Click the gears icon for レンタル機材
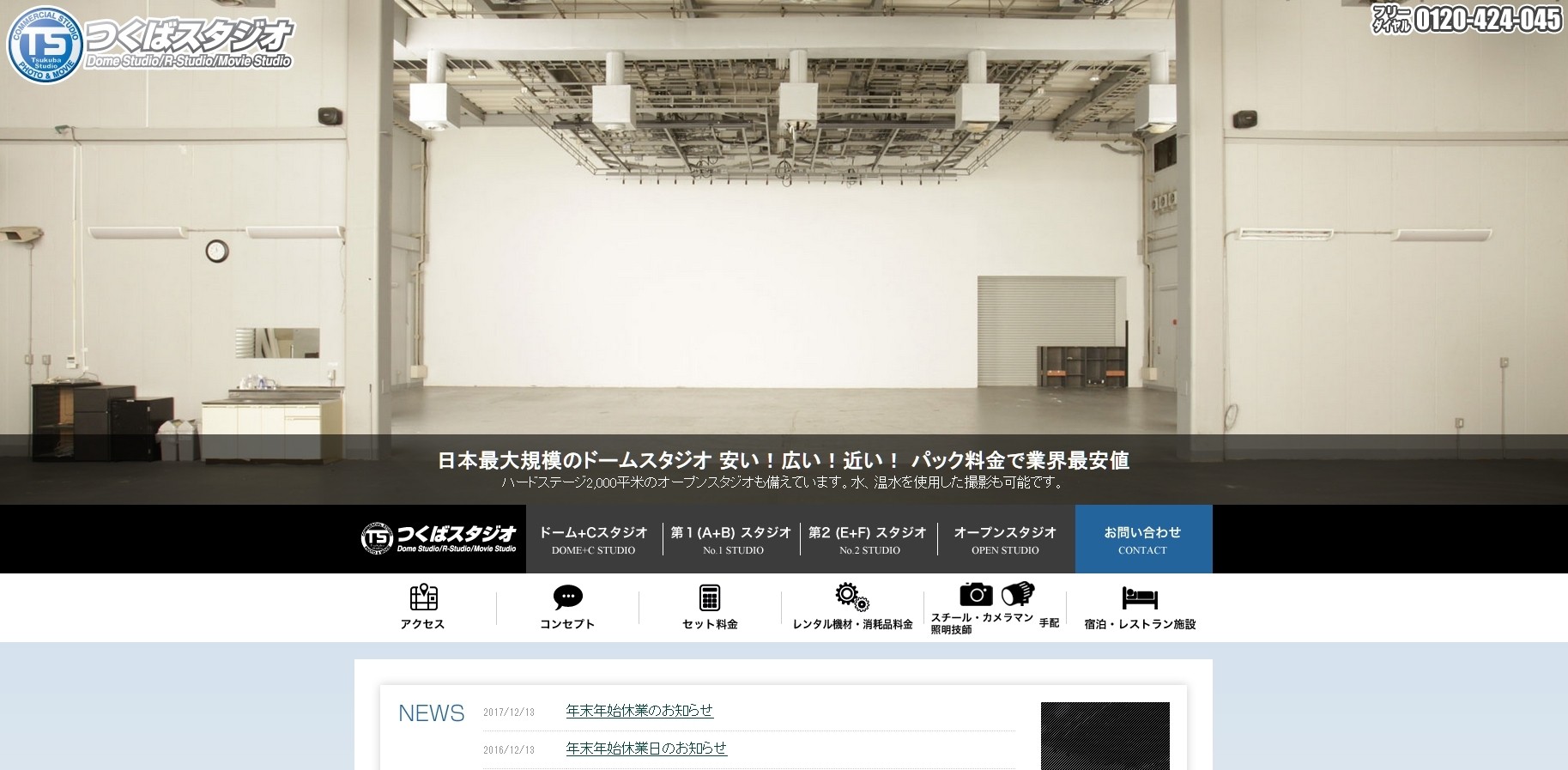1568x770 pixels. pyautogui.click(x=851, y=596)
